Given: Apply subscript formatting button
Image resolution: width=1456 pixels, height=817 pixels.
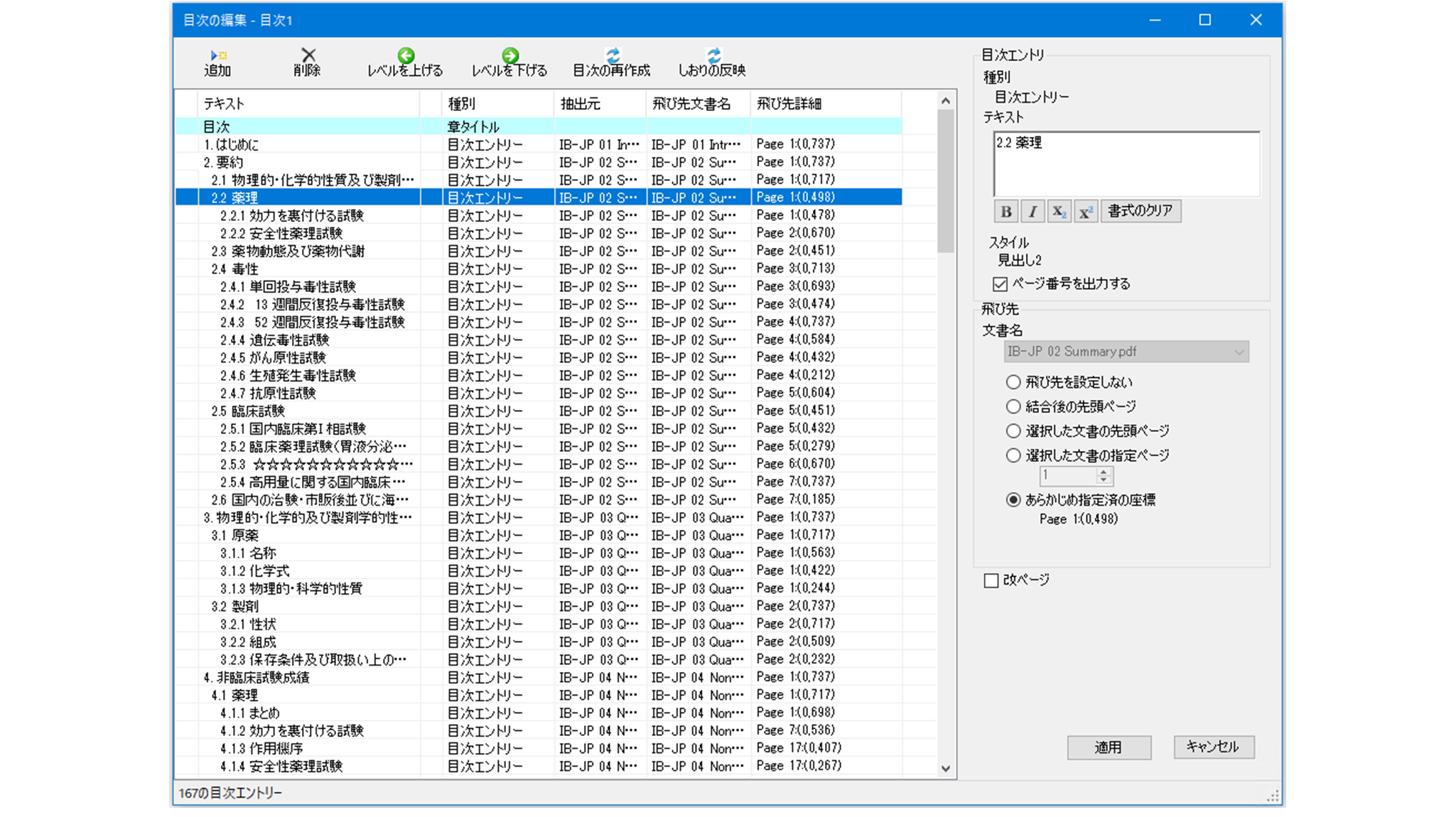Looking at the screenshot, I should (1059, 211).
